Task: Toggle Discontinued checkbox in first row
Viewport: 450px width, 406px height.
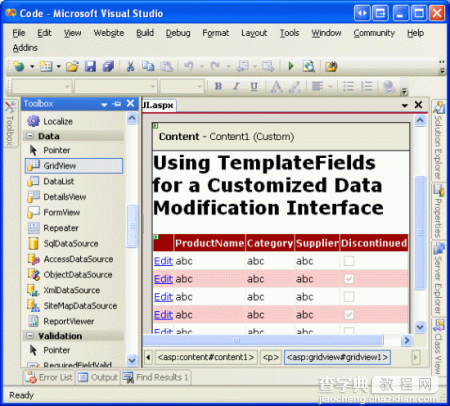Action: [x=349, y=261]
